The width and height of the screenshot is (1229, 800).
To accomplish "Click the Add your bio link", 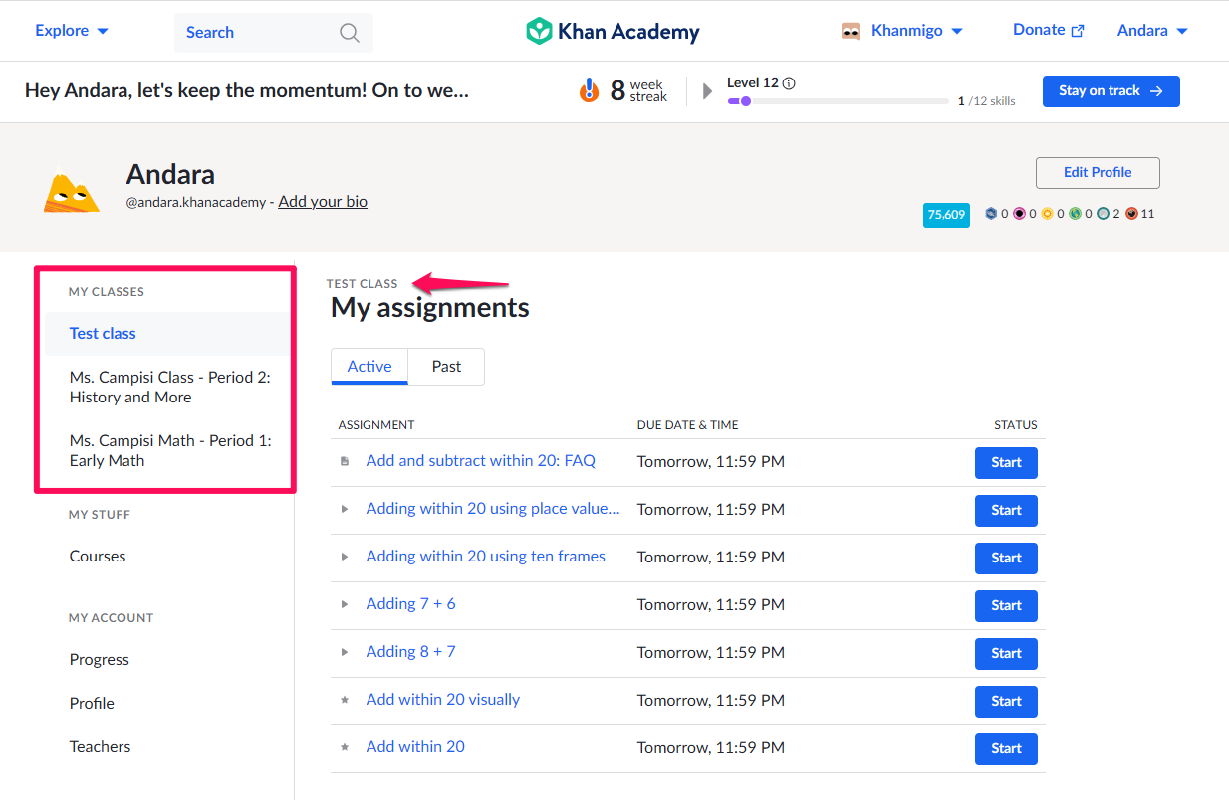I will [x=323, y=202].
